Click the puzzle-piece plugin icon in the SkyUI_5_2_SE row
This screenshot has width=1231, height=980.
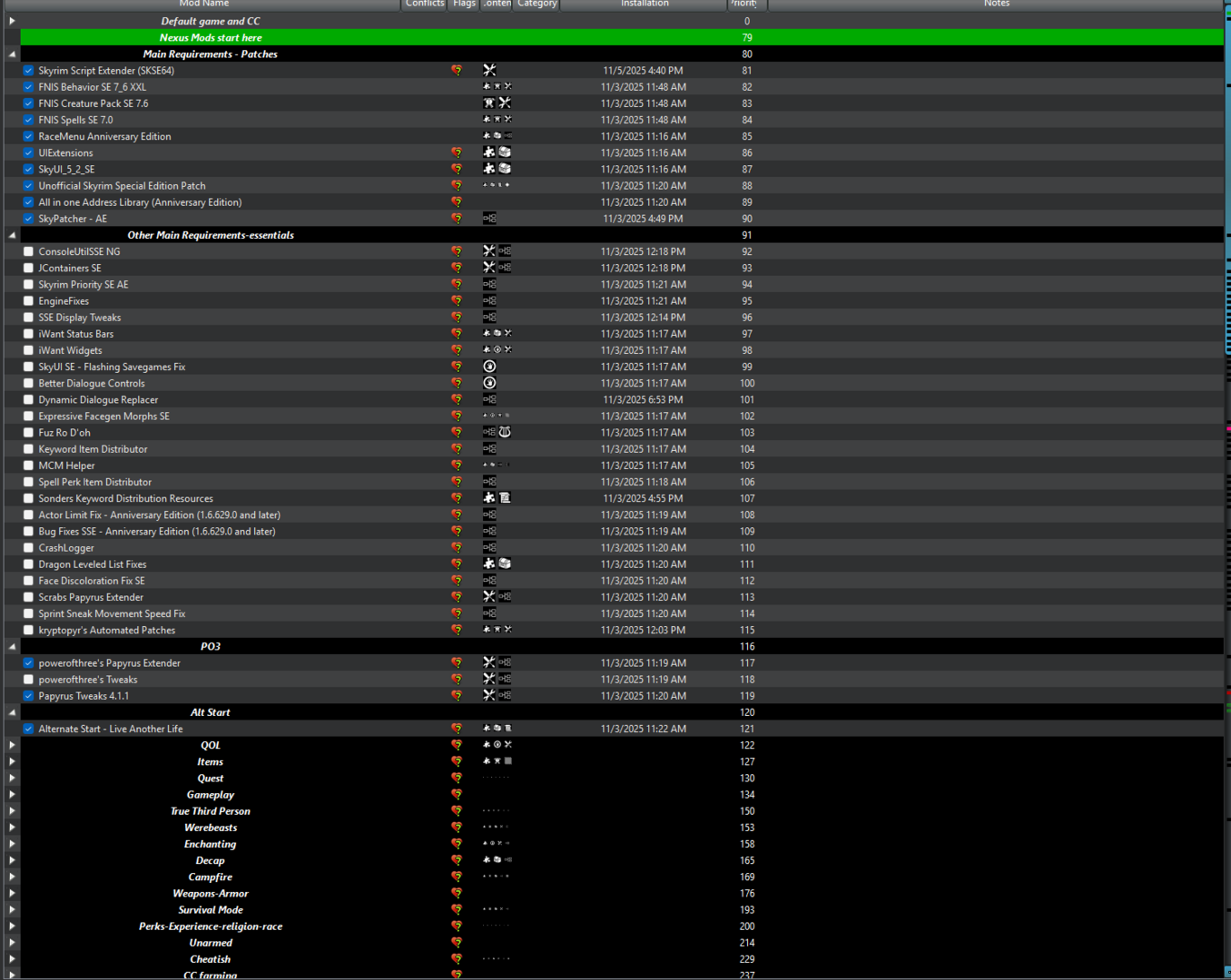pyautogui.click(x=489, y=169)
